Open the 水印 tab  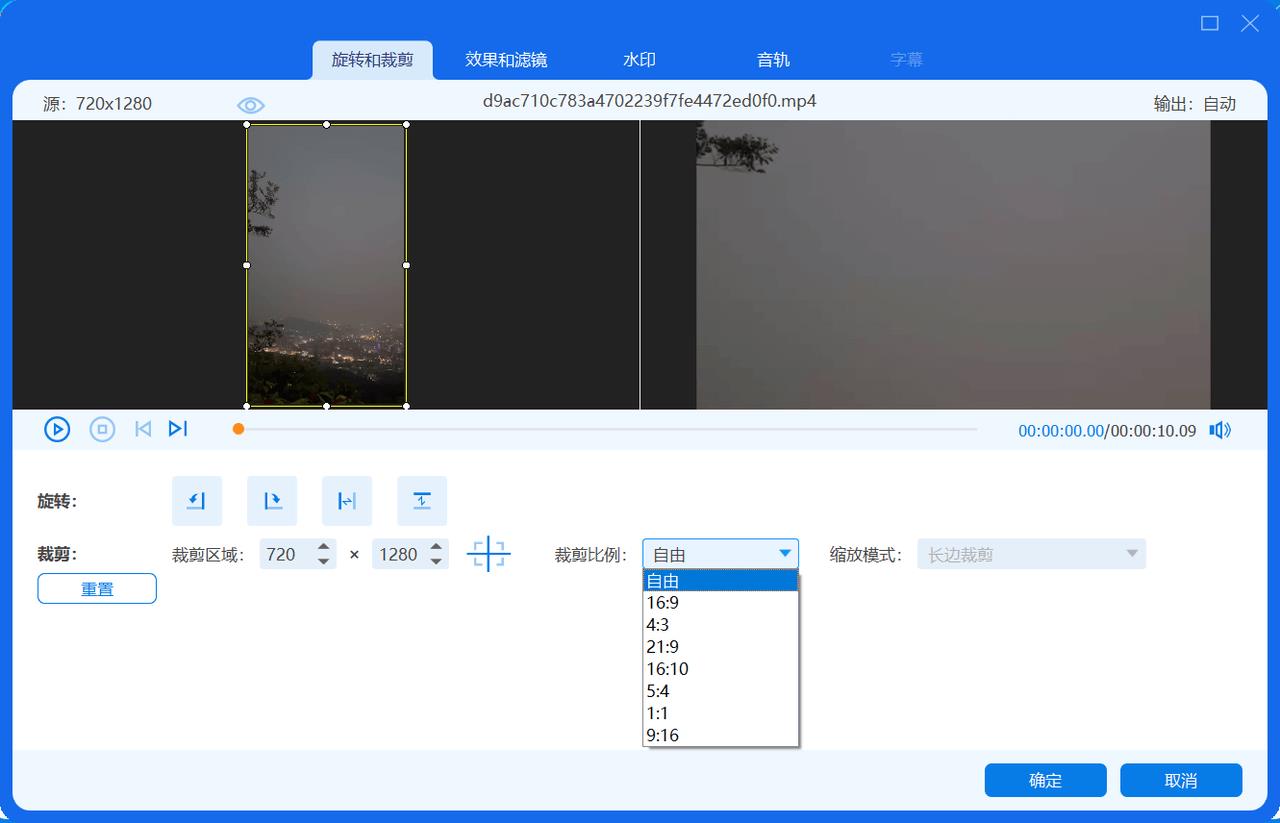click(x=639, y=60)
